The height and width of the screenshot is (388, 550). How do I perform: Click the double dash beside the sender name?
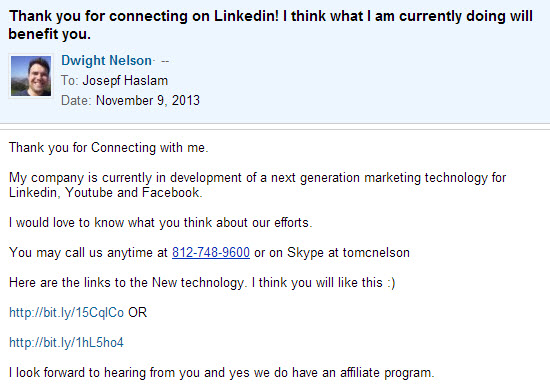coord(165,61)
